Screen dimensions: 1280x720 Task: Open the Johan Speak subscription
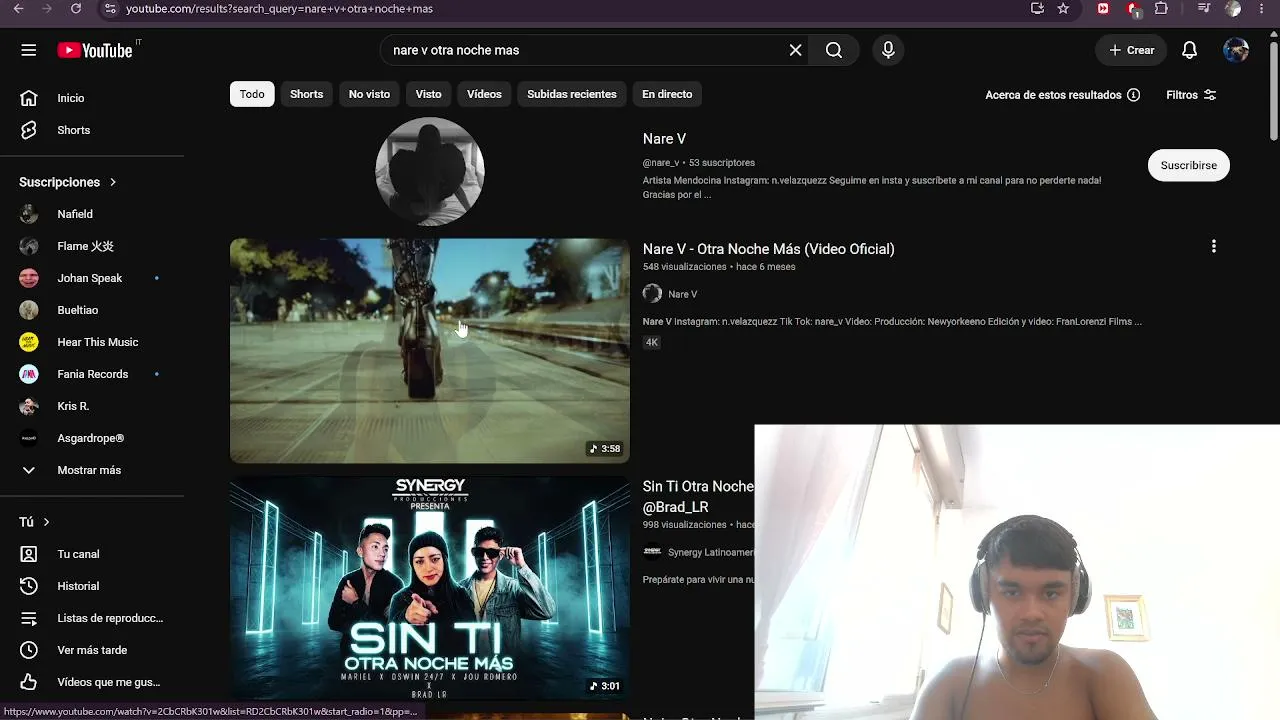tap(92, 278)
